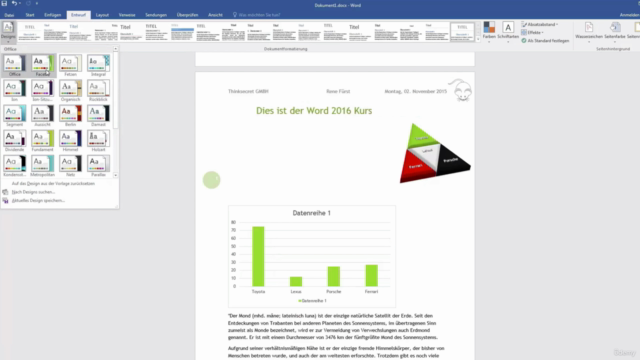Image resolution: width=640 pixels, height=360 pixels.
Task: Click Als Standard festlegen
Action: [x=545, y=41]
